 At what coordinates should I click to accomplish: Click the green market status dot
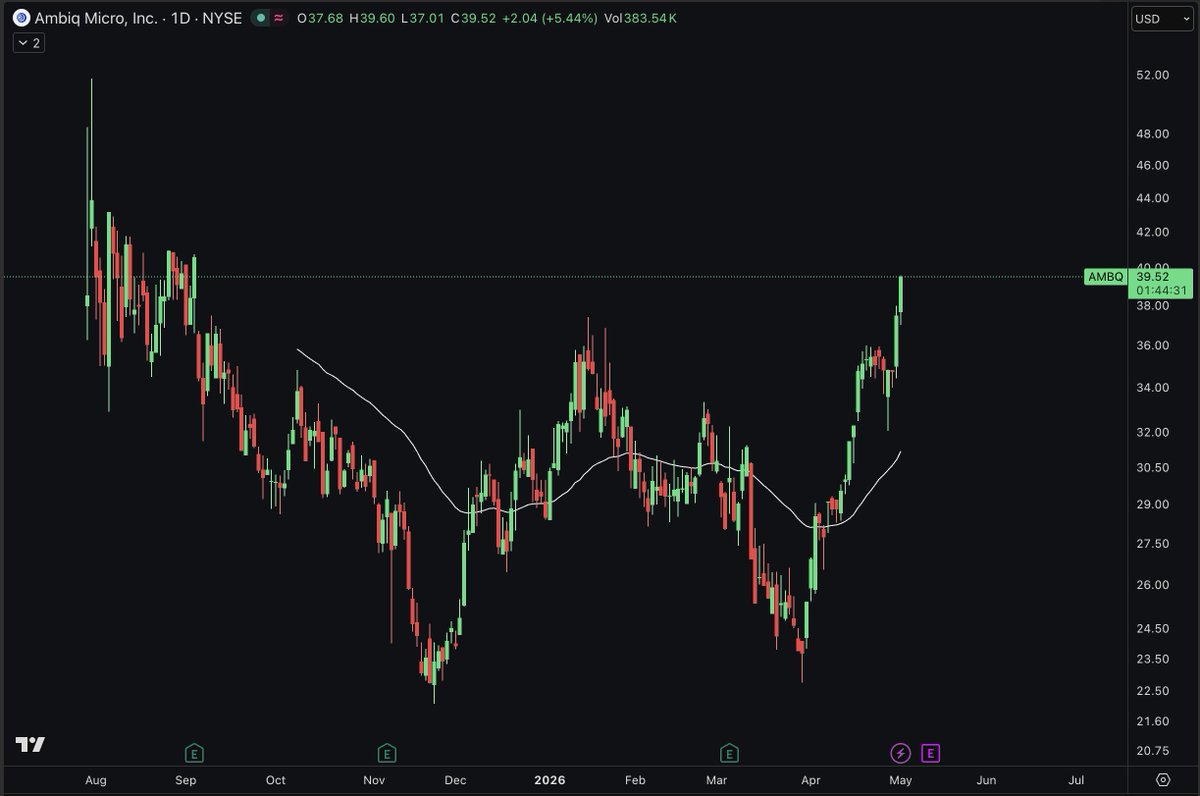click(261, 18)
